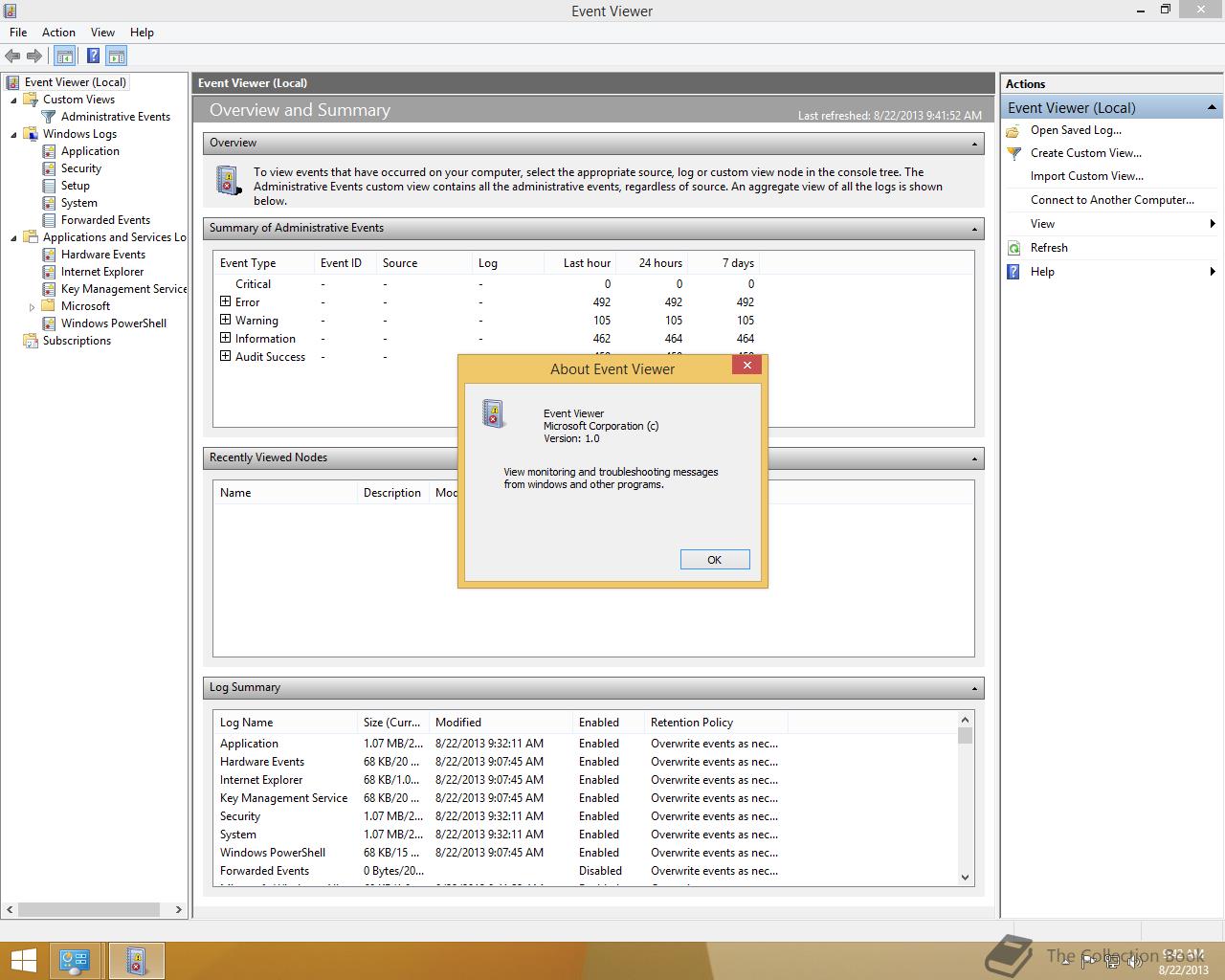1225x980 pixels.
Task: Select Event Viewer (Local) root tree icon
Action: click(x=12, y=82)
